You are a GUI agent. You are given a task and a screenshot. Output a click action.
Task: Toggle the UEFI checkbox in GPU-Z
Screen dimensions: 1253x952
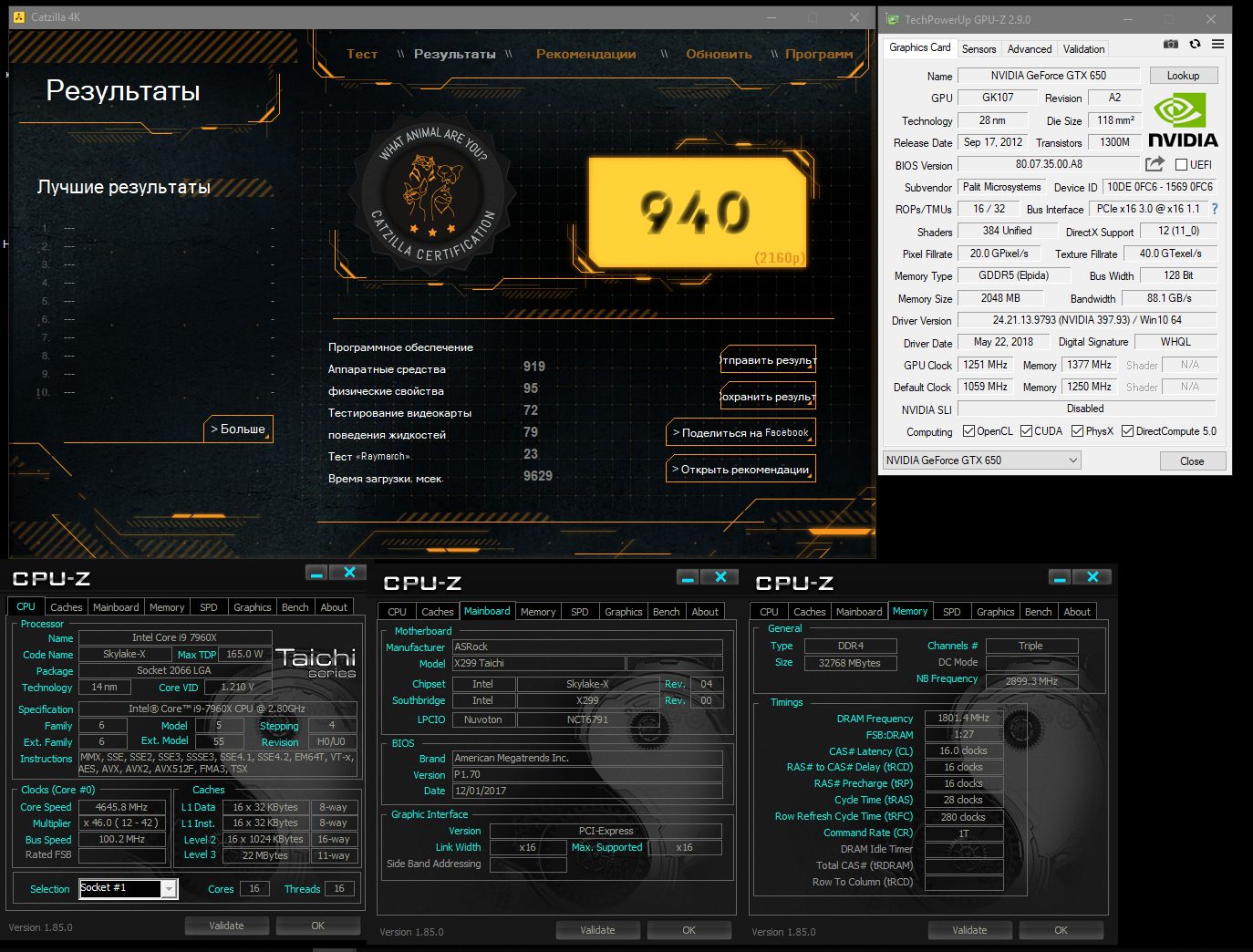tap(1181, 165)
